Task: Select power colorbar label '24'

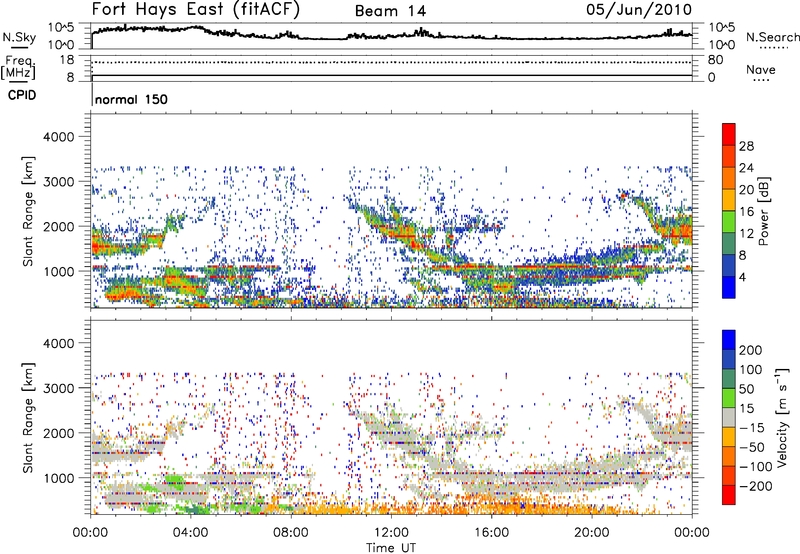Action: pos(746,168)
